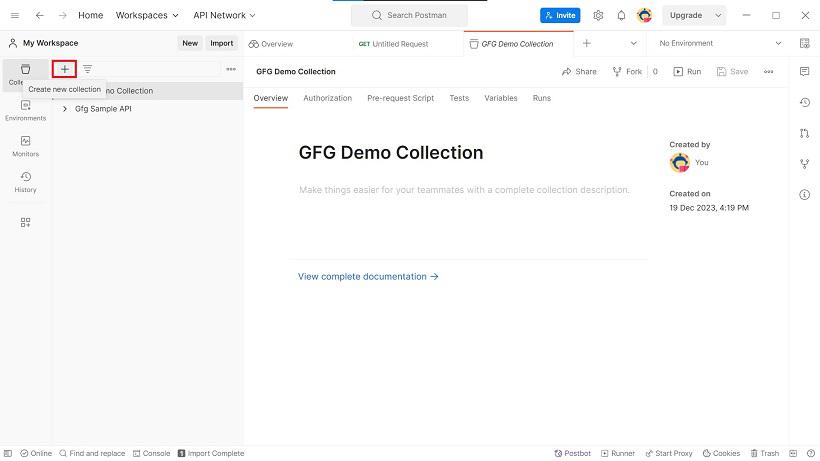
Task: Expand the Gfg Sample API collection
Action: [x=65, y=109]
